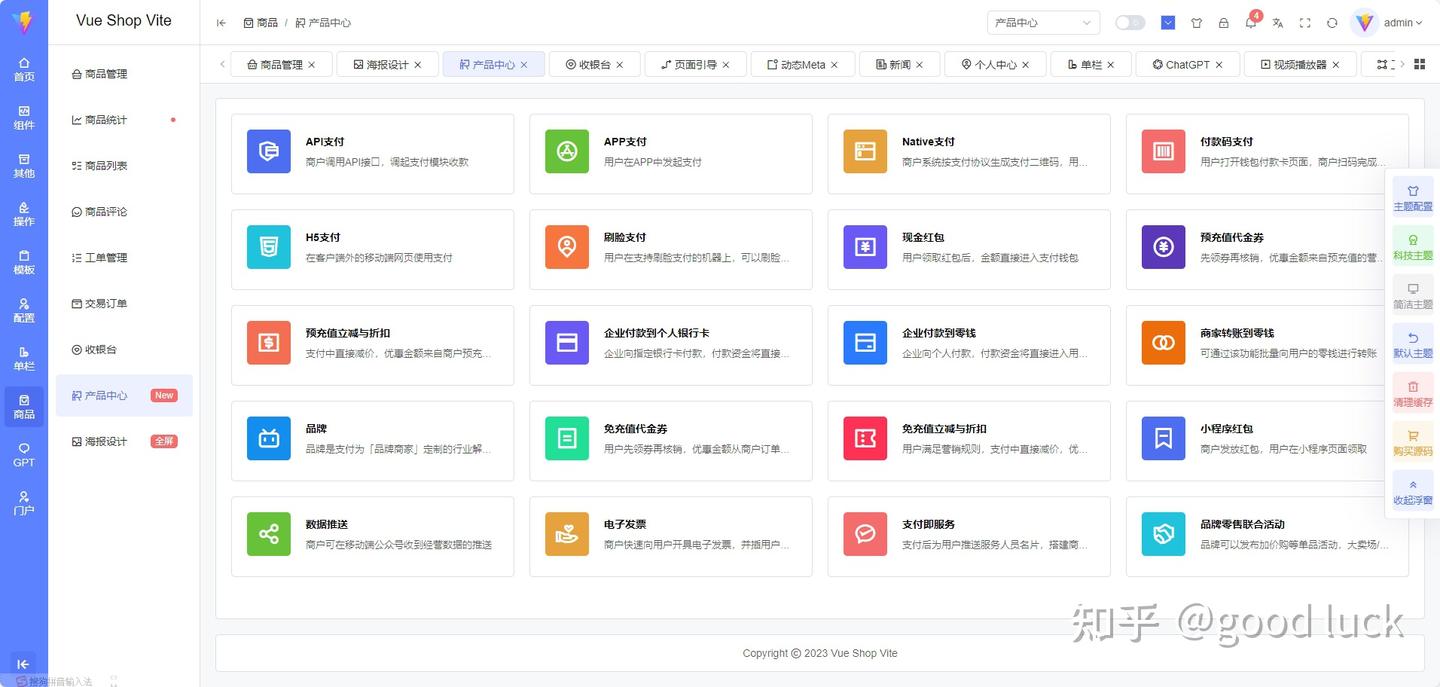Open GPT in the left rail
The width and height of the screenshot is (1440, 687).
[x=24, y=455]
